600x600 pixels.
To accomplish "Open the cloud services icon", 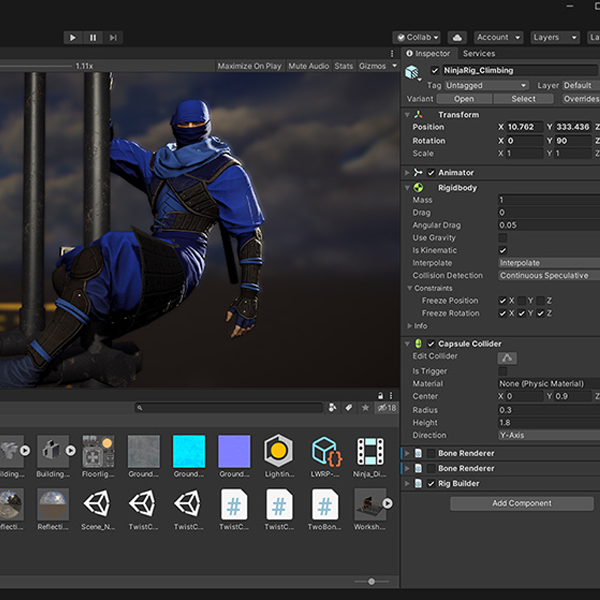I will (456, 37).
